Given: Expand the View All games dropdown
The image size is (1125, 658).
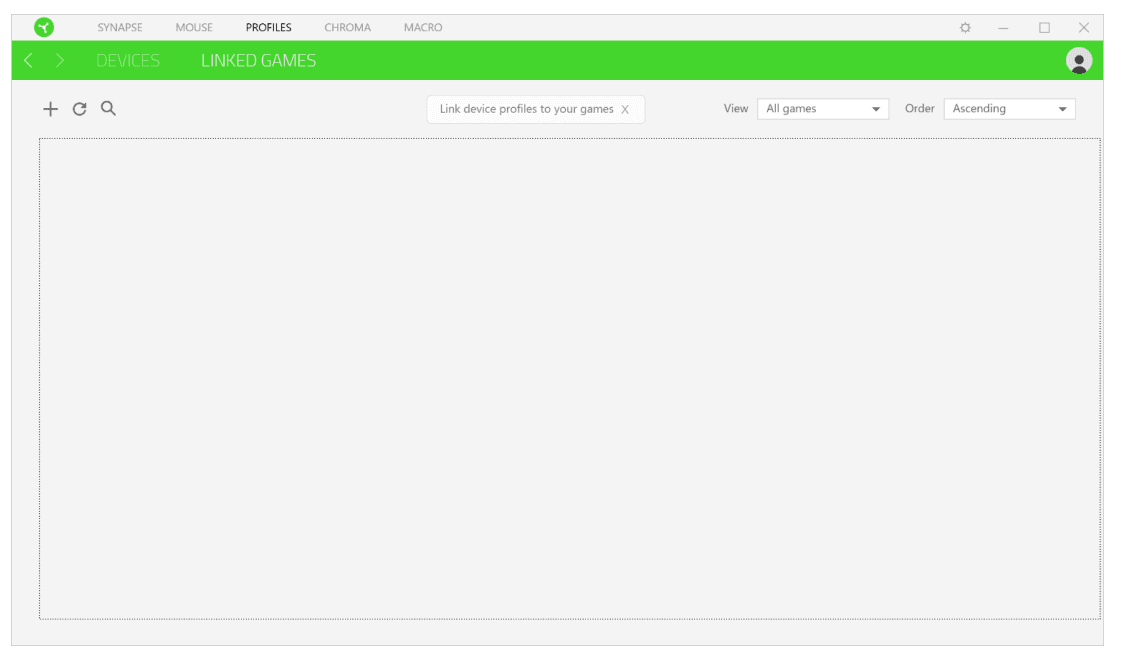Looking at the screenshot, I should [823, 109].
